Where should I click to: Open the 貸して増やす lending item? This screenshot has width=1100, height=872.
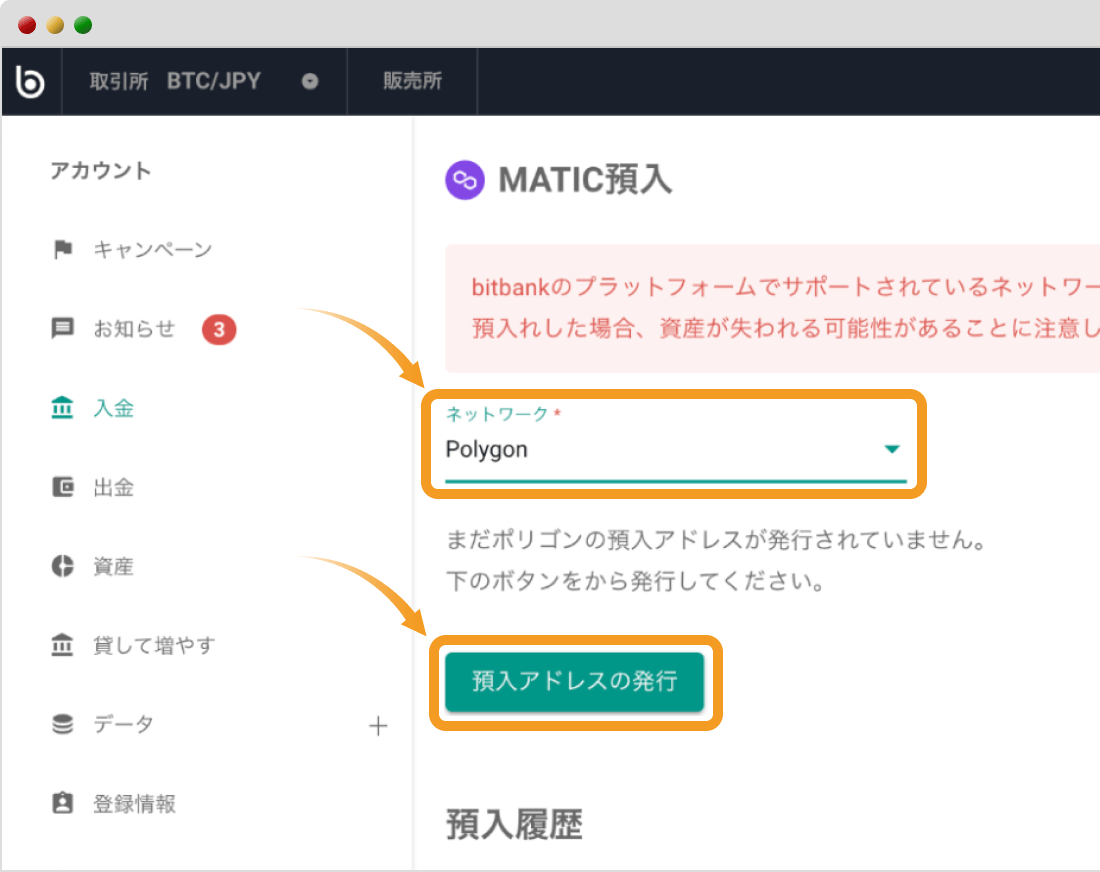(x=154, y=645)
